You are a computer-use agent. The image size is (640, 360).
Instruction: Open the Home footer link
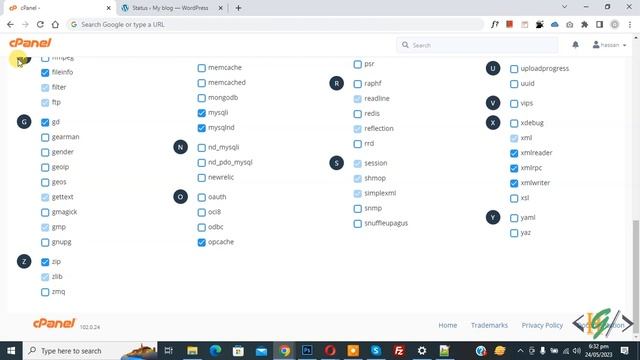click(448, 325)
